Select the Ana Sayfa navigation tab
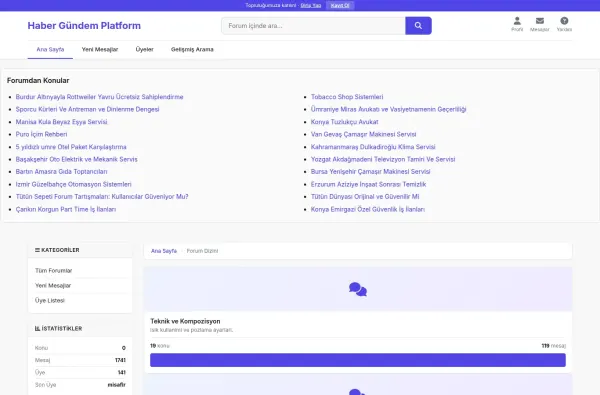Viewport: 600px width, 395px height. (50, 49)
